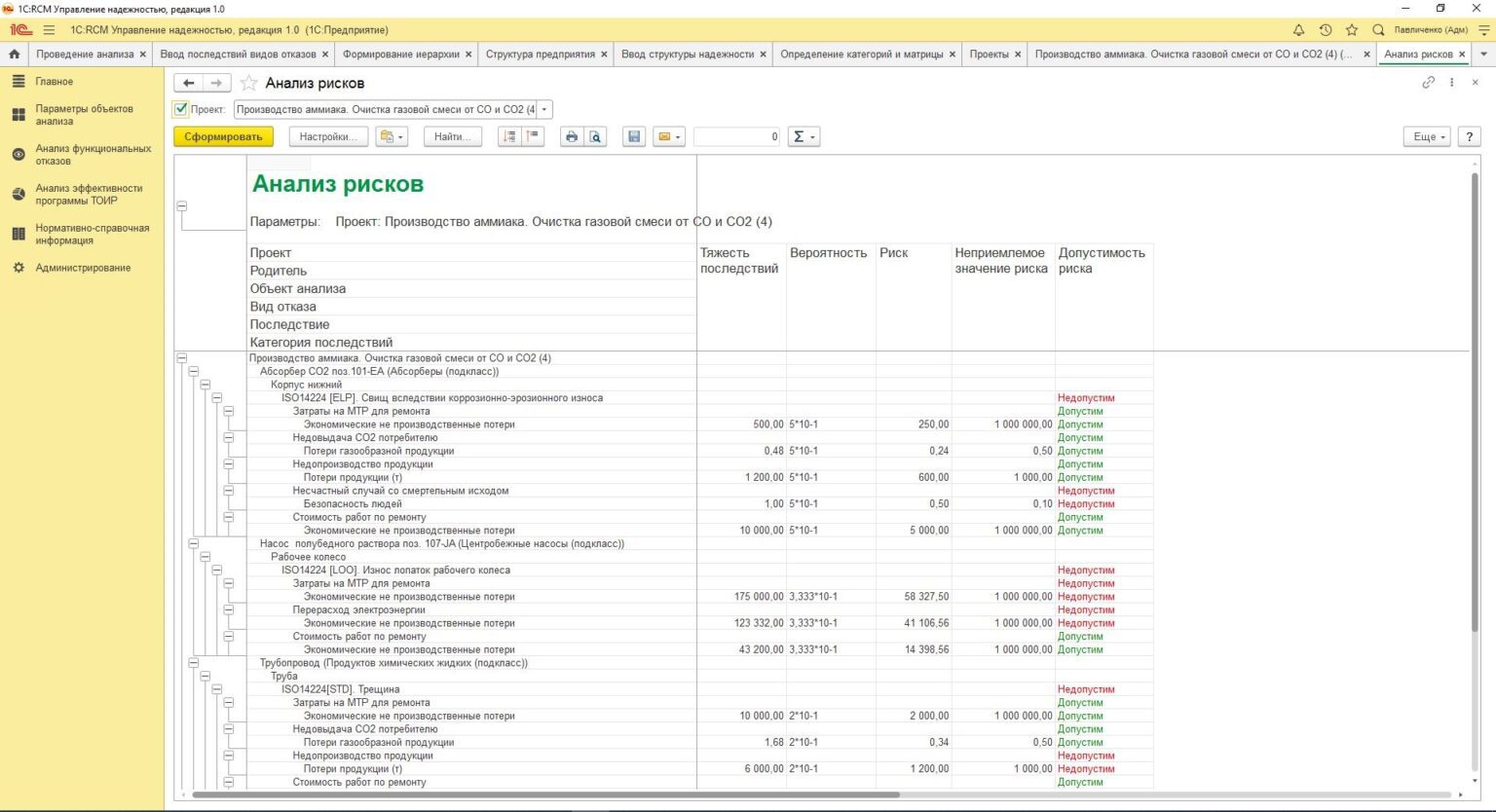The width and height of the screenshot is (1496, 812).
Task: Close the Проекты tab with its X
Action: click(x=1018, y=55)
